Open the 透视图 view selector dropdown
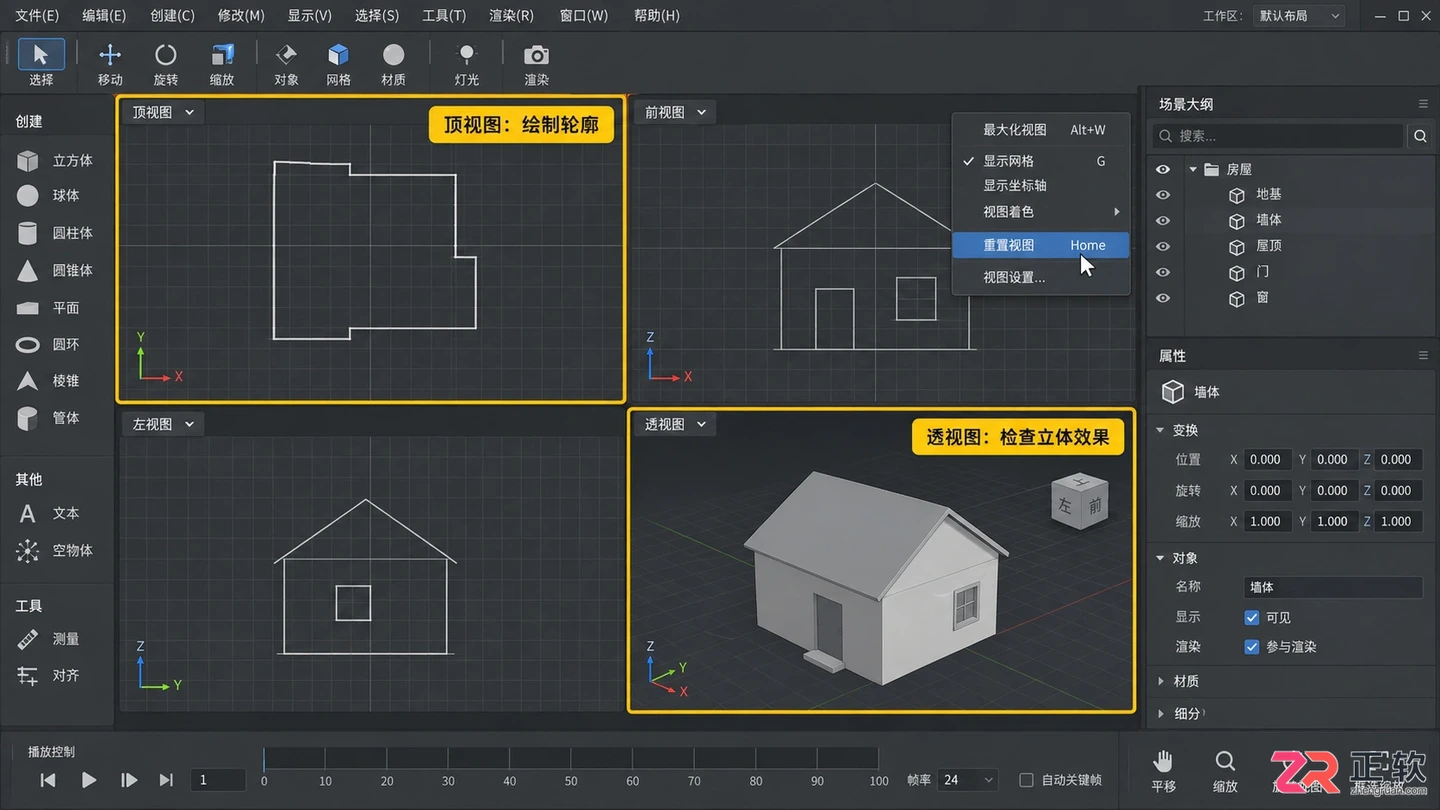The image size is (1440, 810). coord(675,424)
